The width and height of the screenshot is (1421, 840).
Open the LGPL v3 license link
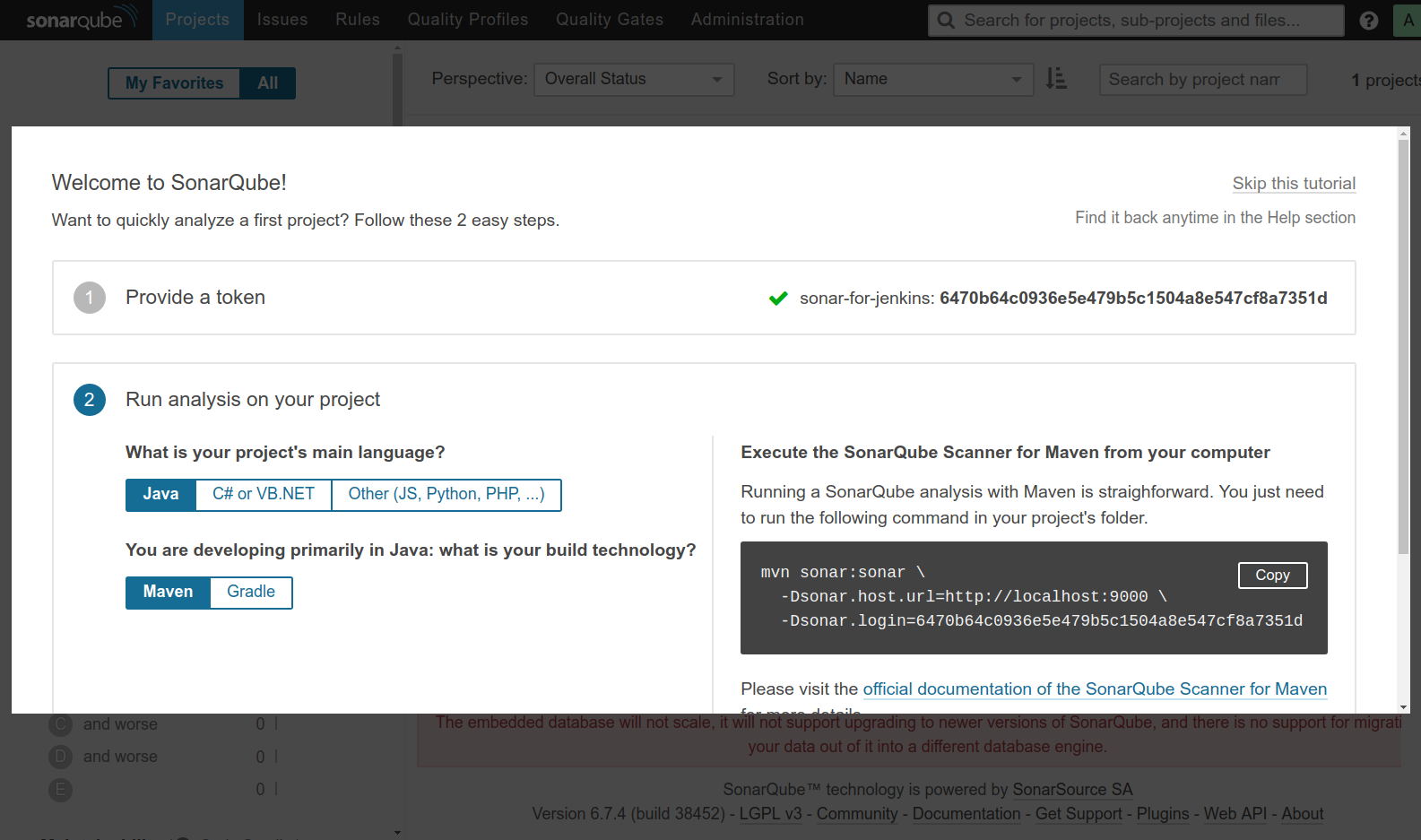coord(770,814)
